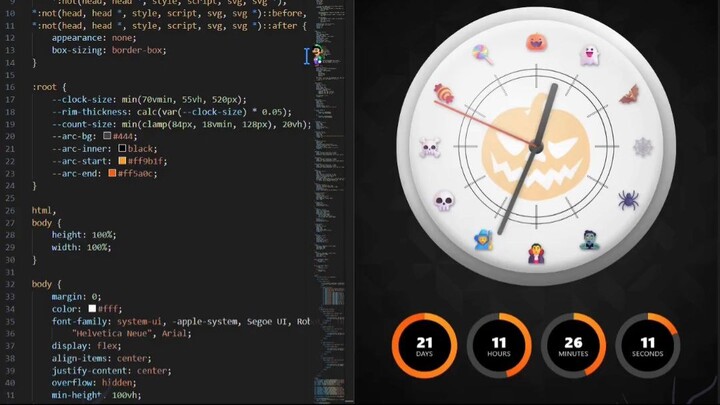The width and height of the screenshot is (720, 405).
Task: Click the ':root' selector text
Action: (45, 87)
